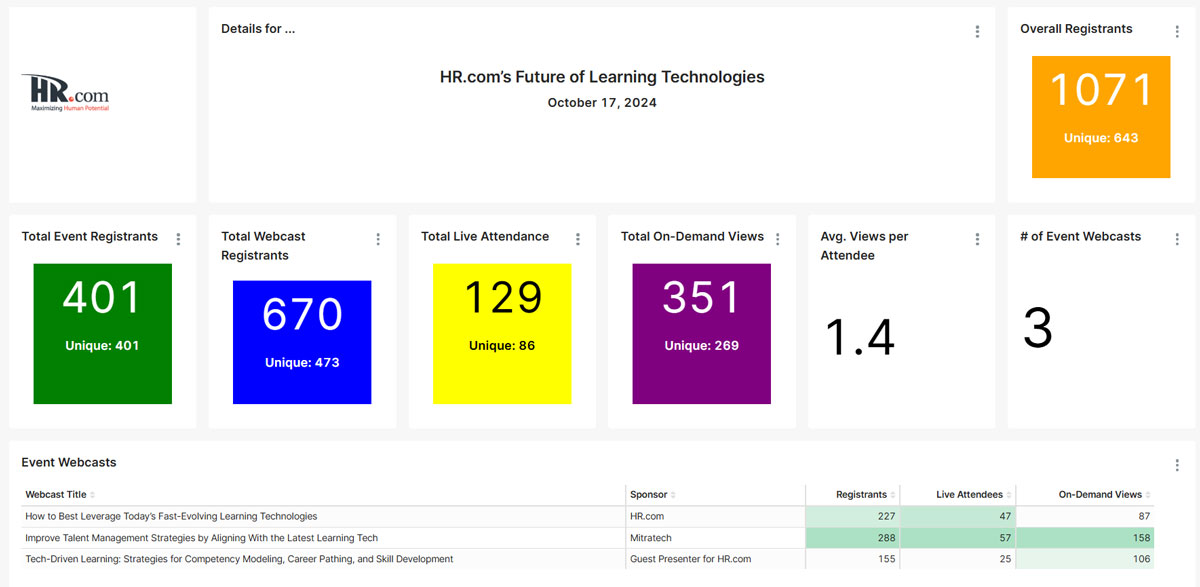Select the Improve Talent Management Strategies webcast row

click(588, 537)
